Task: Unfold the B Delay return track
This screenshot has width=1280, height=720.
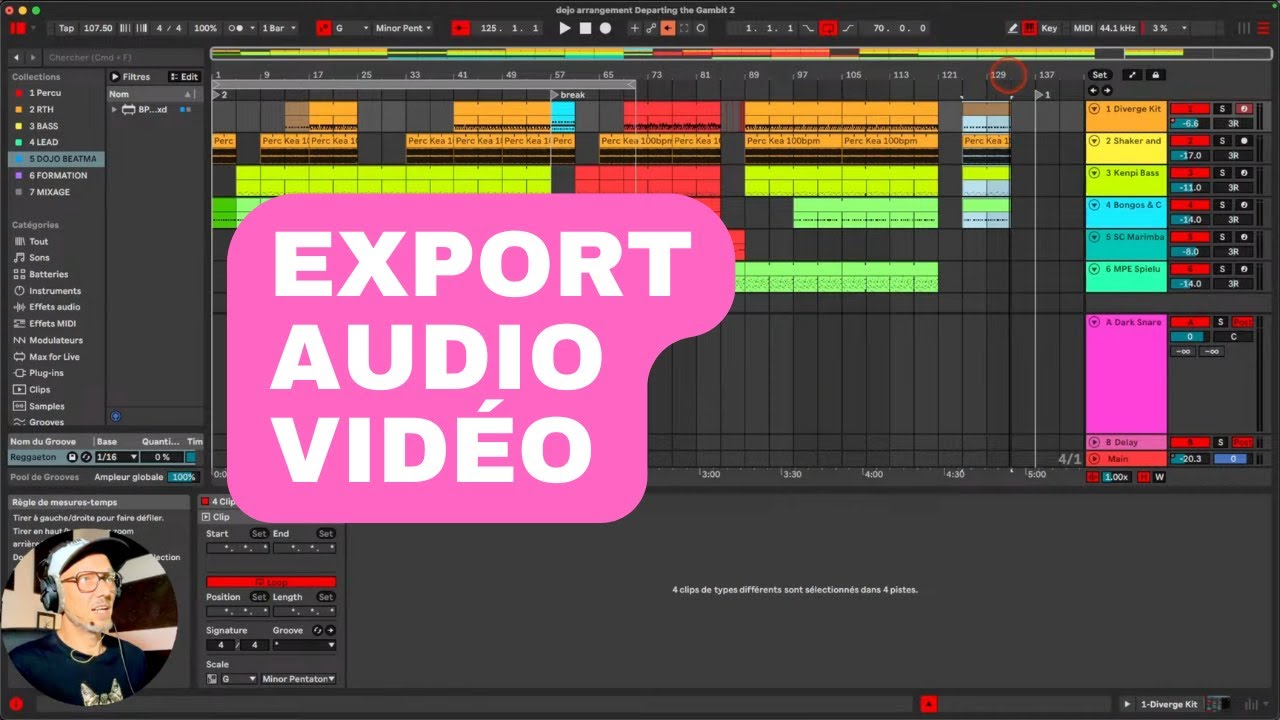Action: point(1094,442)
